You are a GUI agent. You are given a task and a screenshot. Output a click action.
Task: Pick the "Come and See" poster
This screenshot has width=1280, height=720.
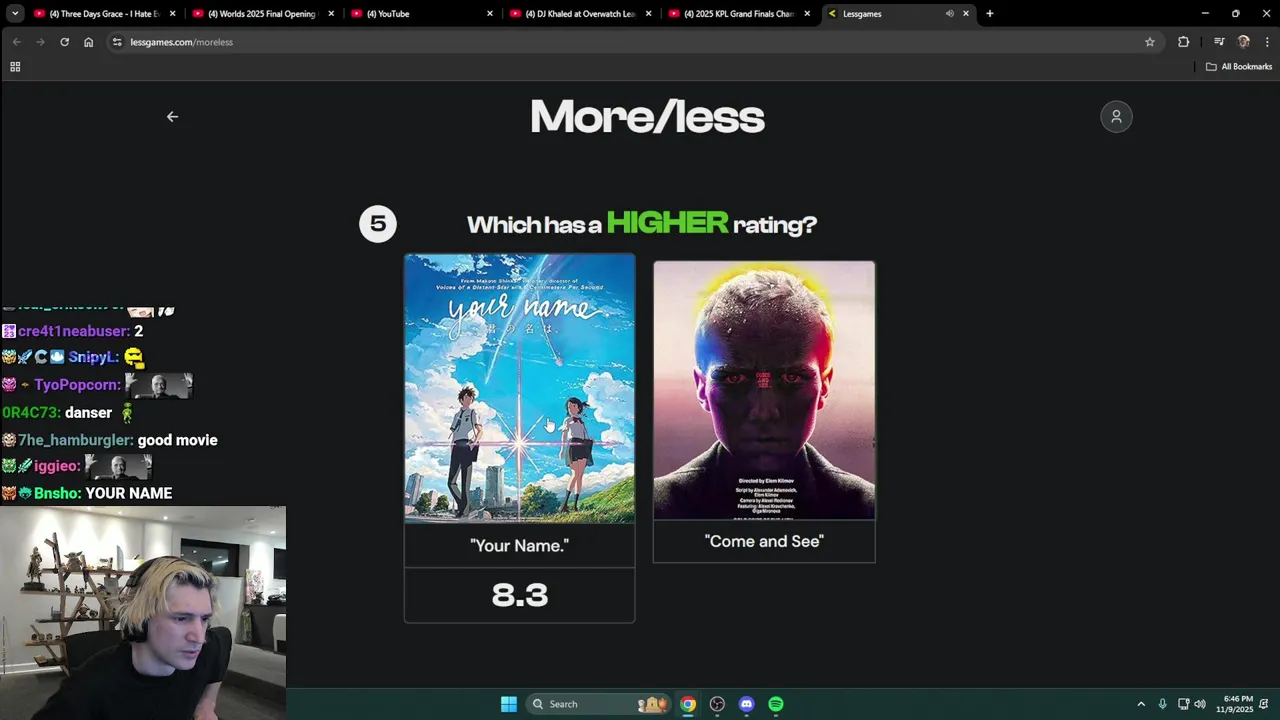click(x=764, y=390)
